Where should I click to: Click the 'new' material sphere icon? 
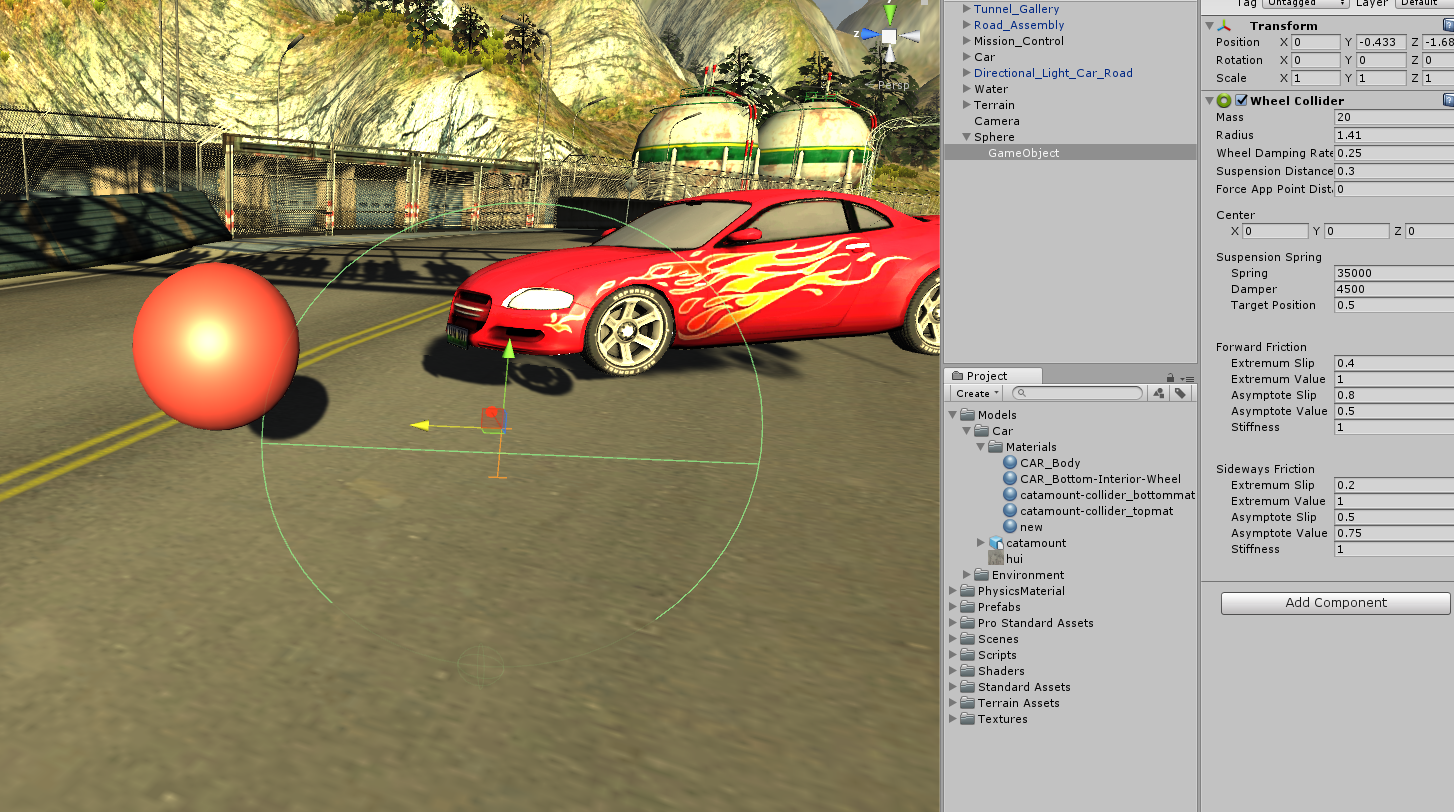(1010, 527)
